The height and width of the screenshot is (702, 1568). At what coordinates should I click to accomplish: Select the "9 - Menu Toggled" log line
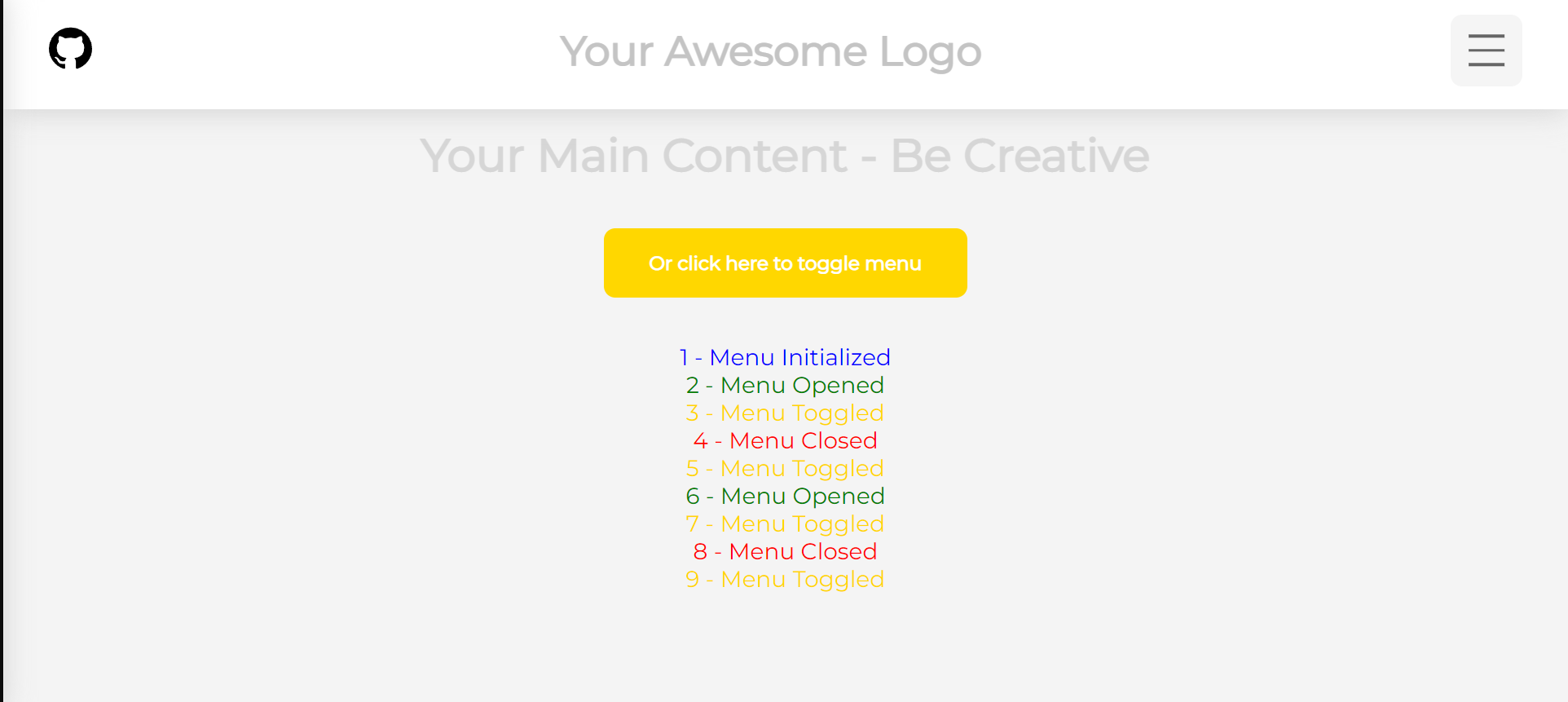point(785,579)
